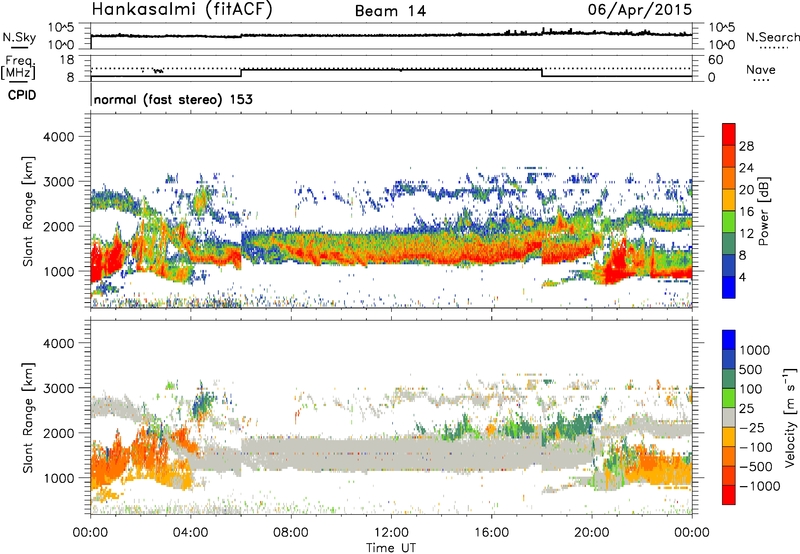Click the 'Power [dB]' colorbar label
Viewport: 800px width, 554px height.
tap(763, 211)
